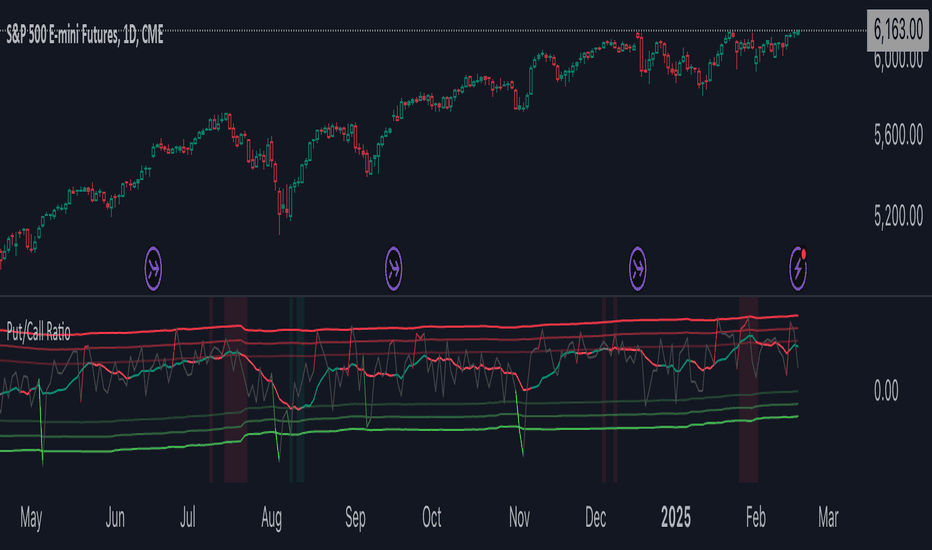
Task: Click the Jun label on time axis
Action: 115,518
